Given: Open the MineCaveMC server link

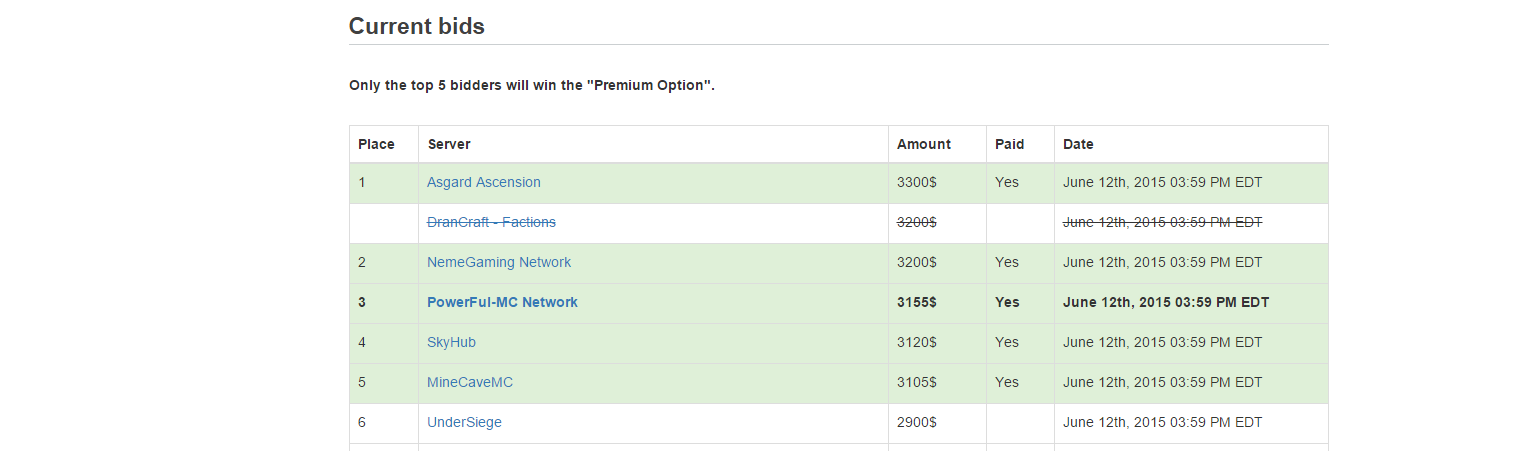Looking at the screenshot, I should tap(470, 382).
